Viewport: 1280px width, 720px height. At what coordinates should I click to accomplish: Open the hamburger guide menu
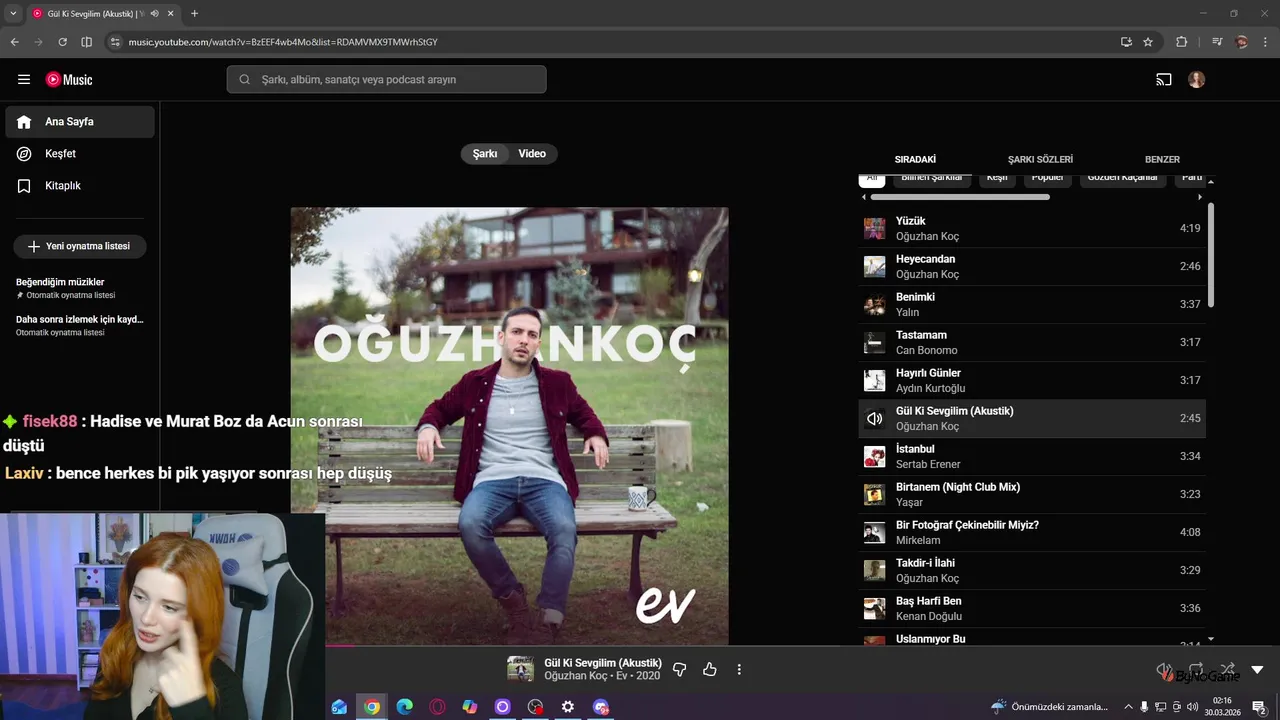tap(24, 80)
